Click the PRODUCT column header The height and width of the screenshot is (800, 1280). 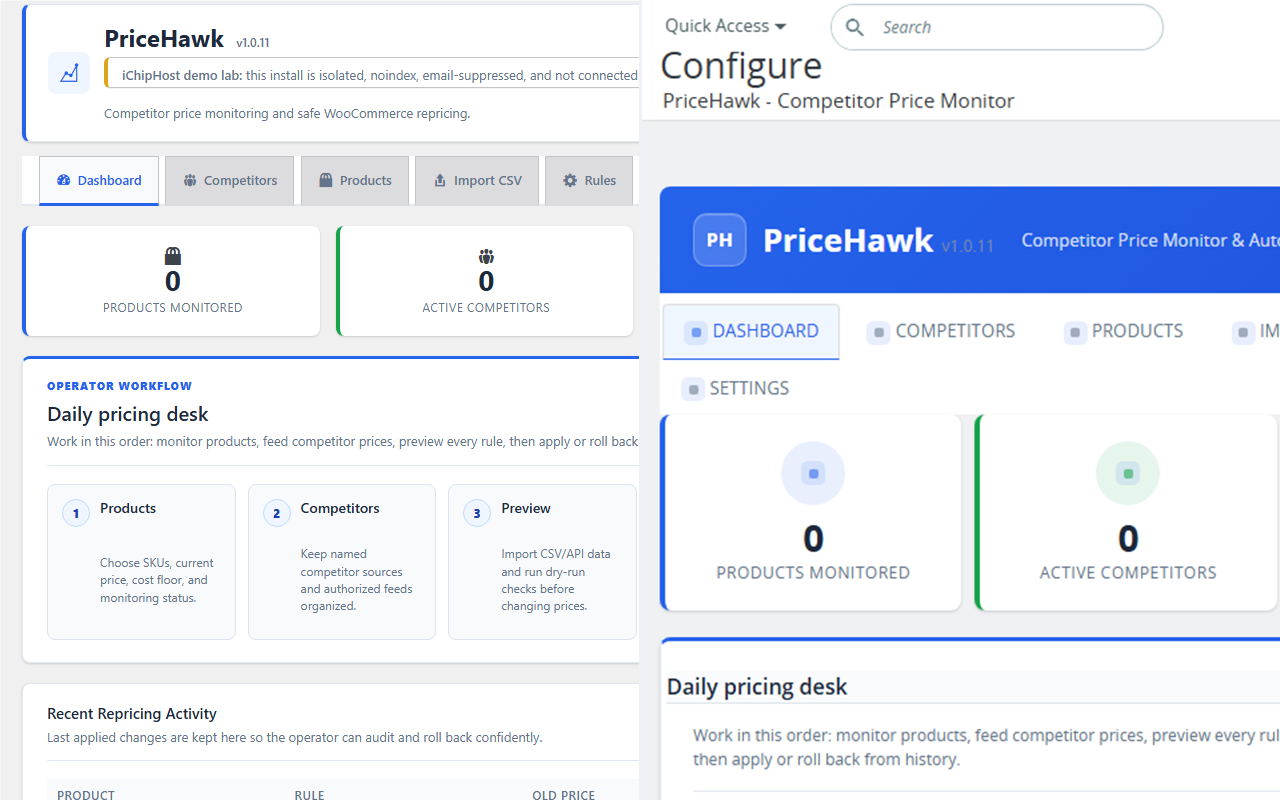[x=86, y=795]
